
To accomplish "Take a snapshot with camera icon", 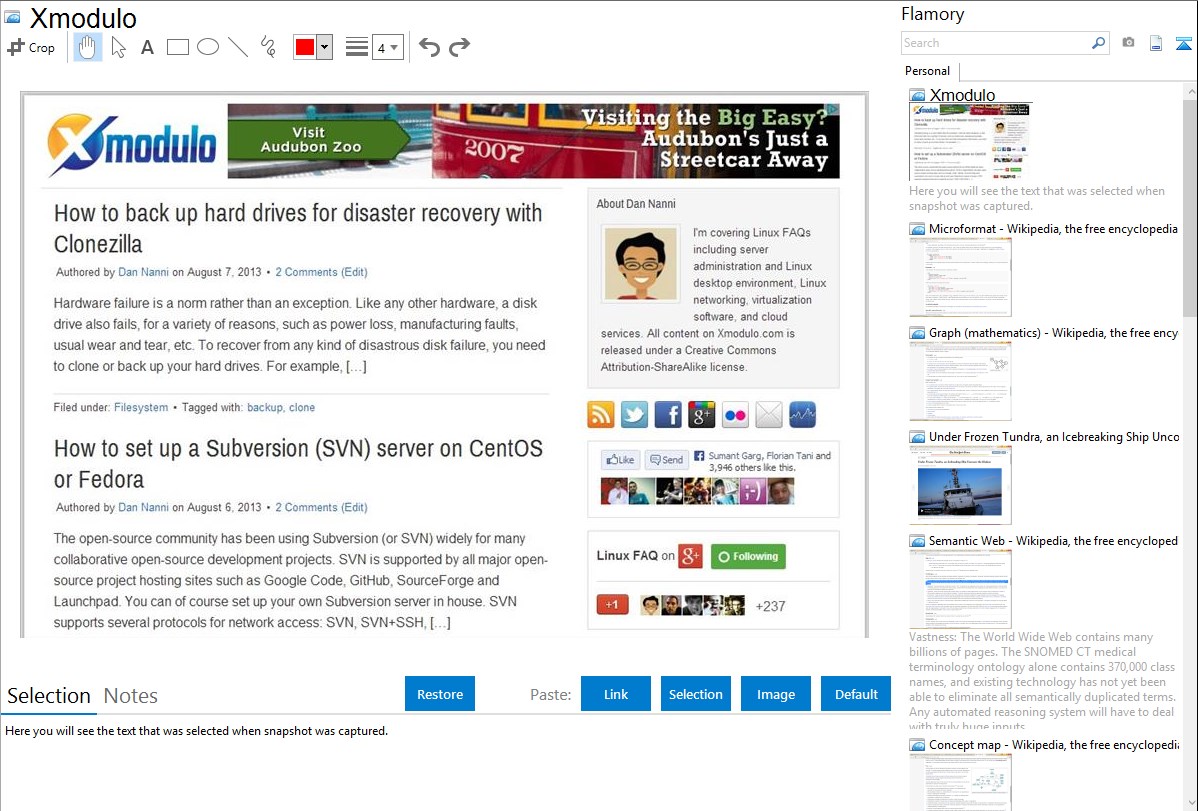I will (1128, 43).
